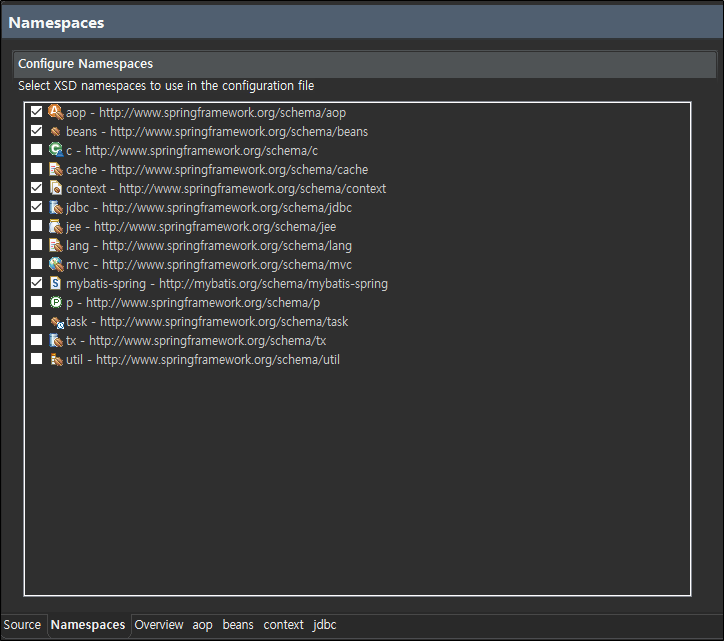Enable the util namespace checkbox
Viewport: 724px width, 641px height.
pyautogui.click(x=36, y=358)
